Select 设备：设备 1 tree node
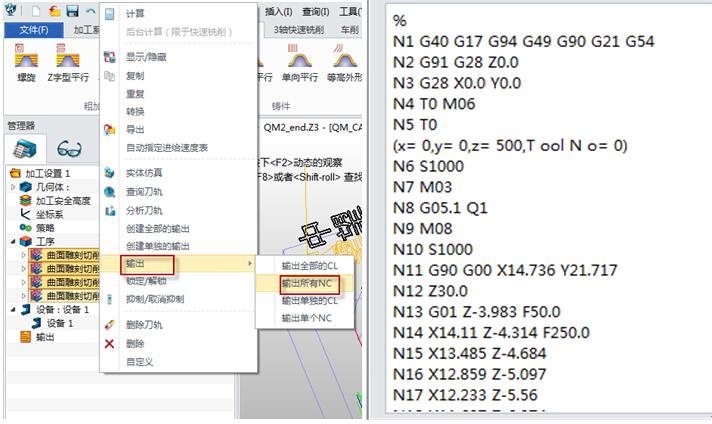Image resolution: width=712 pixels, height=424 pixels. [63, 310]
